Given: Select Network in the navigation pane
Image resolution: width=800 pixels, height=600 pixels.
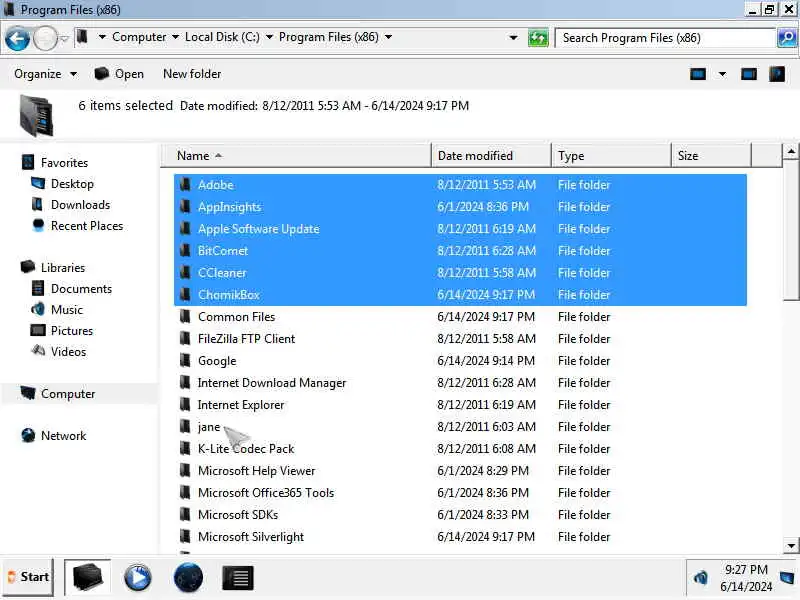Looking at the screenshot, I should 63,436.
